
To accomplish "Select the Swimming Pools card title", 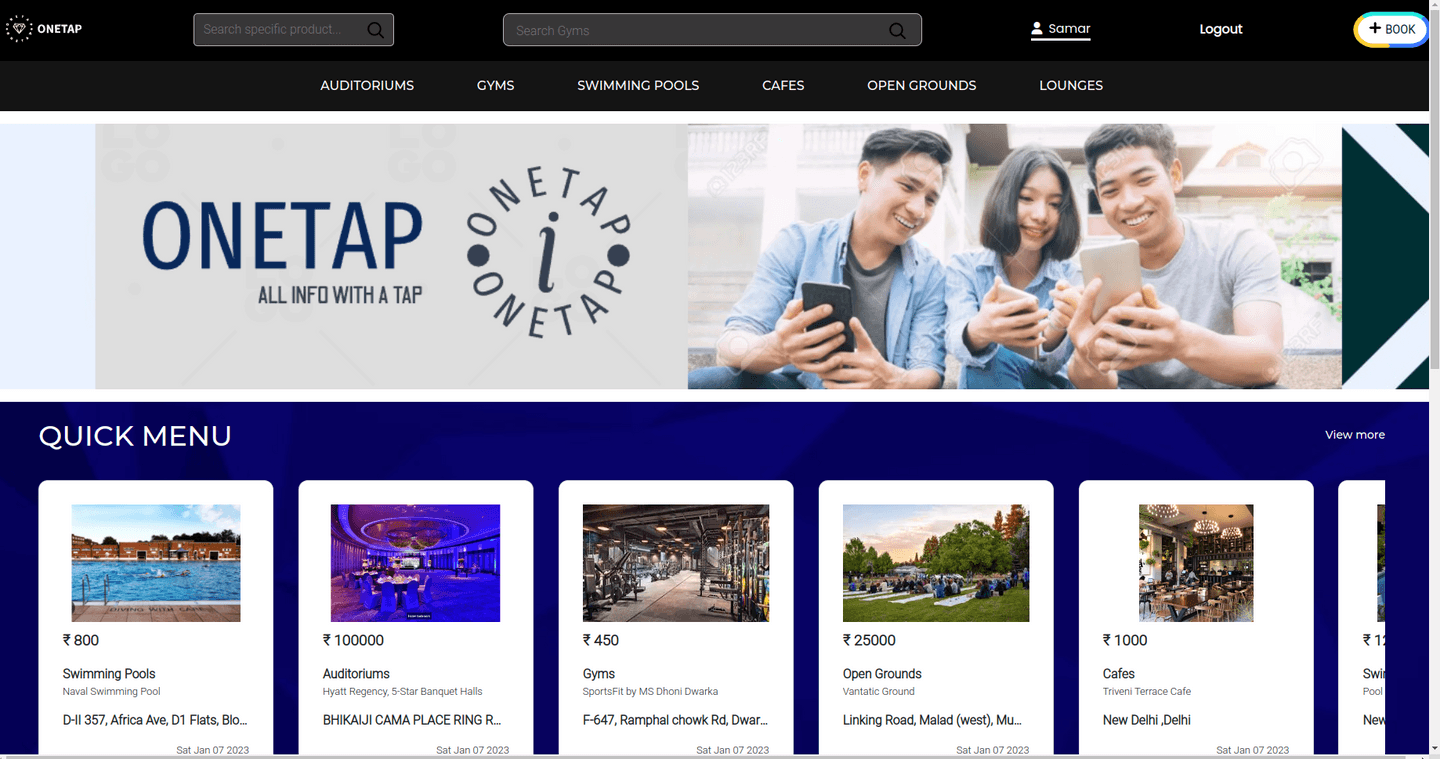I will (x=109, y=674).
